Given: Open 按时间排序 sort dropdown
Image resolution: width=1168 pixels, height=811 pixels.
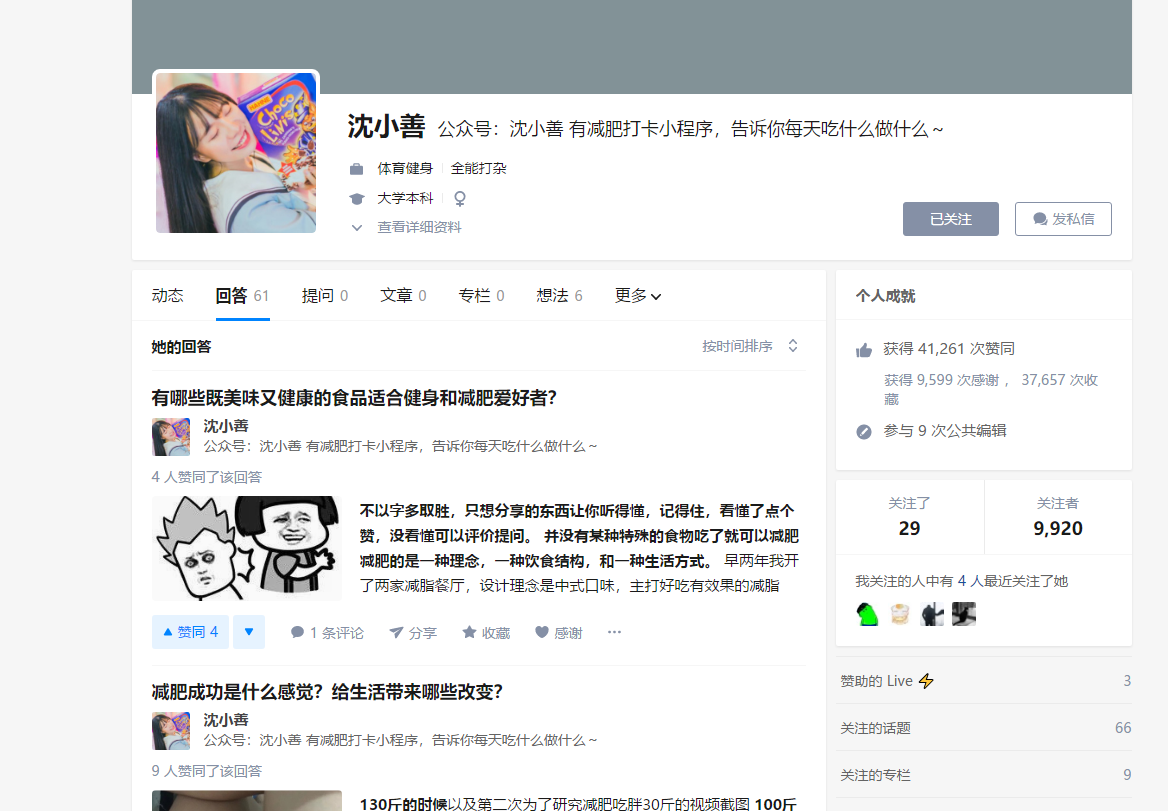Looking at the screenshot, I should tap(750, 346).
